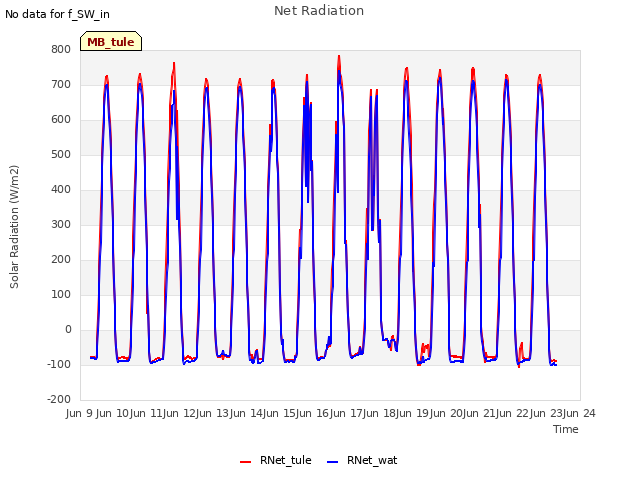Click the Jun 15 x-axis label
The width and height of the screenshot is (640, 480).
[x=280, y=413]
